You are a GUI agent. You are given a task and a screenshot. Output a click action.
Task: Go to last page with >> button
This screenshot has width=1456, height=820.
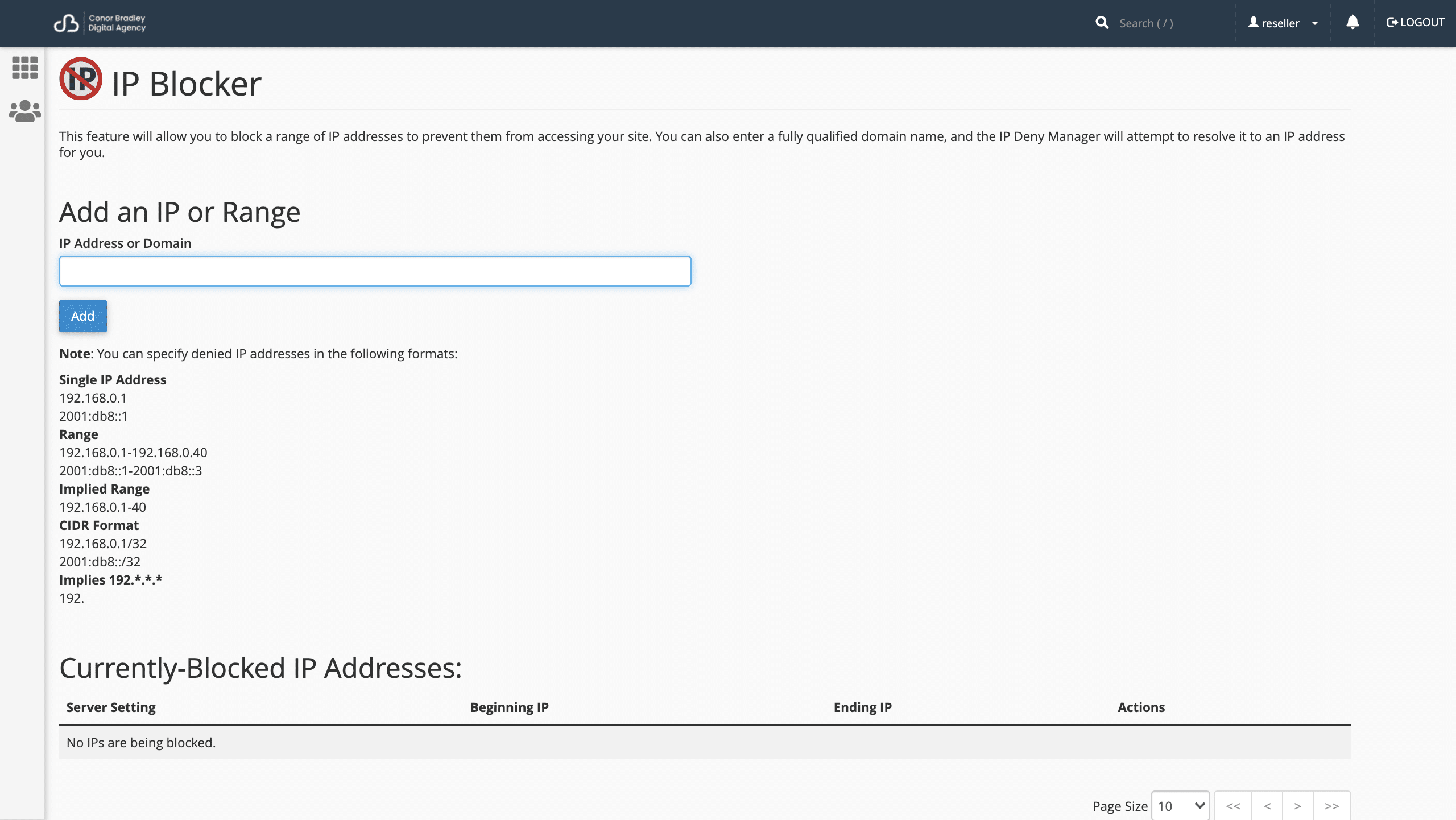tap(1332, 806)
